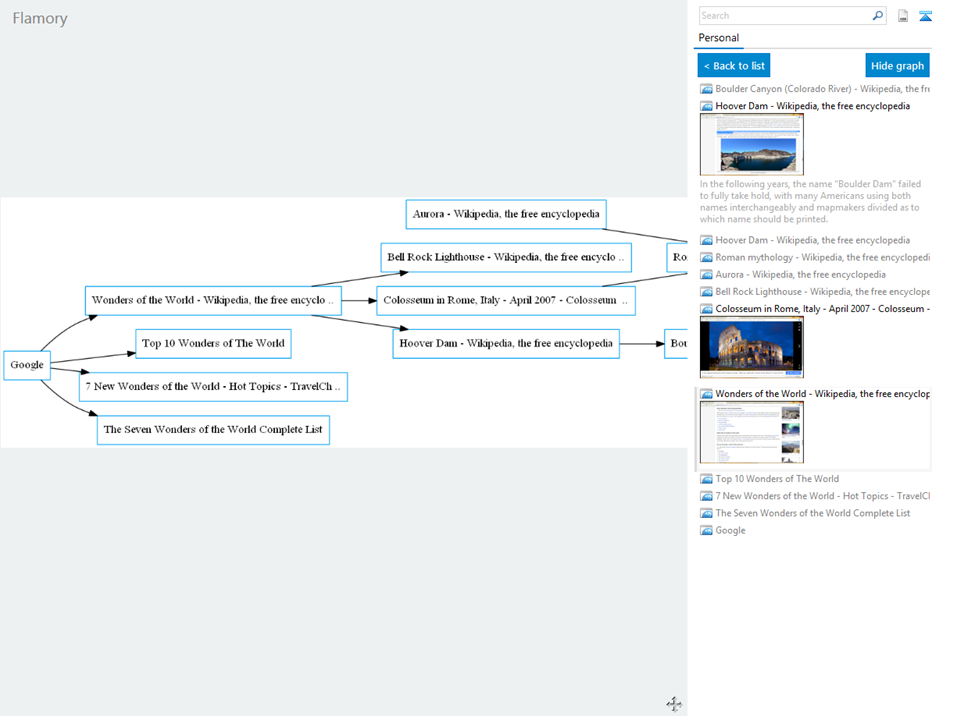Image resolution: width=960 pixels, height=720 pixels.
Task: Click the Roman mythology entry icon
Action: [x=707, y=258]
